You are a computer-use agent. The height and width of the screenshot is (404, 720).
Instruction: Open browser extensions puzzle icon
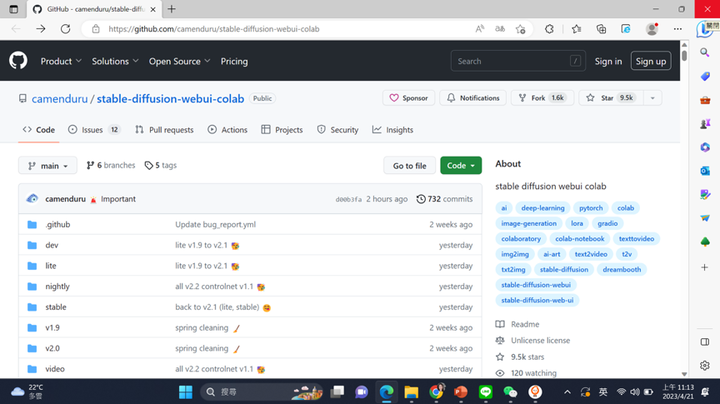(x=549, y=29)
